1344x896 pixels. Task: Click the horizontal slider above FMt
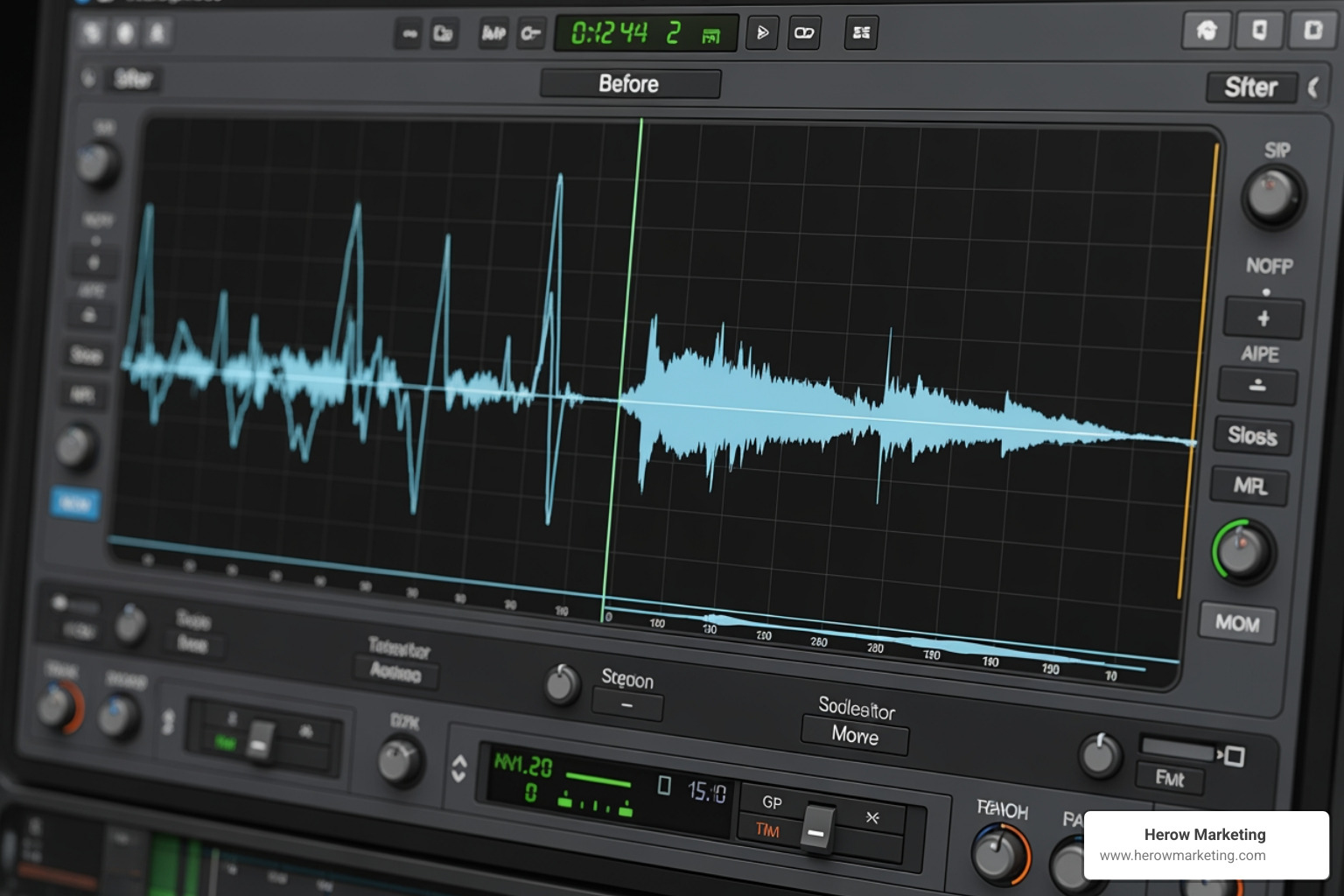[x=1179, y=750]
